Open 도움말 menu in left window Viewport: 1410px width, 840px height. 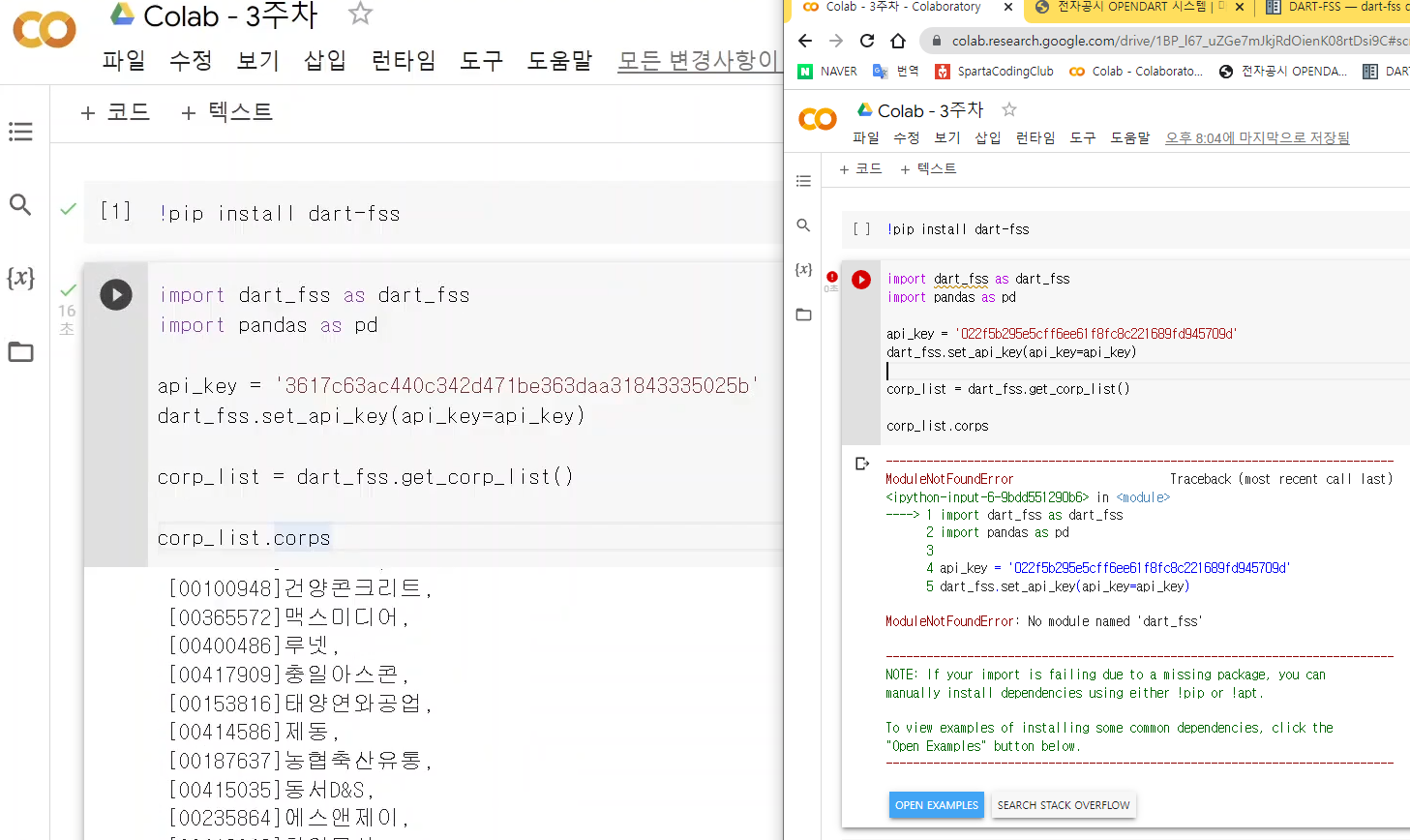pyautogui.click(x=559, y=61)
